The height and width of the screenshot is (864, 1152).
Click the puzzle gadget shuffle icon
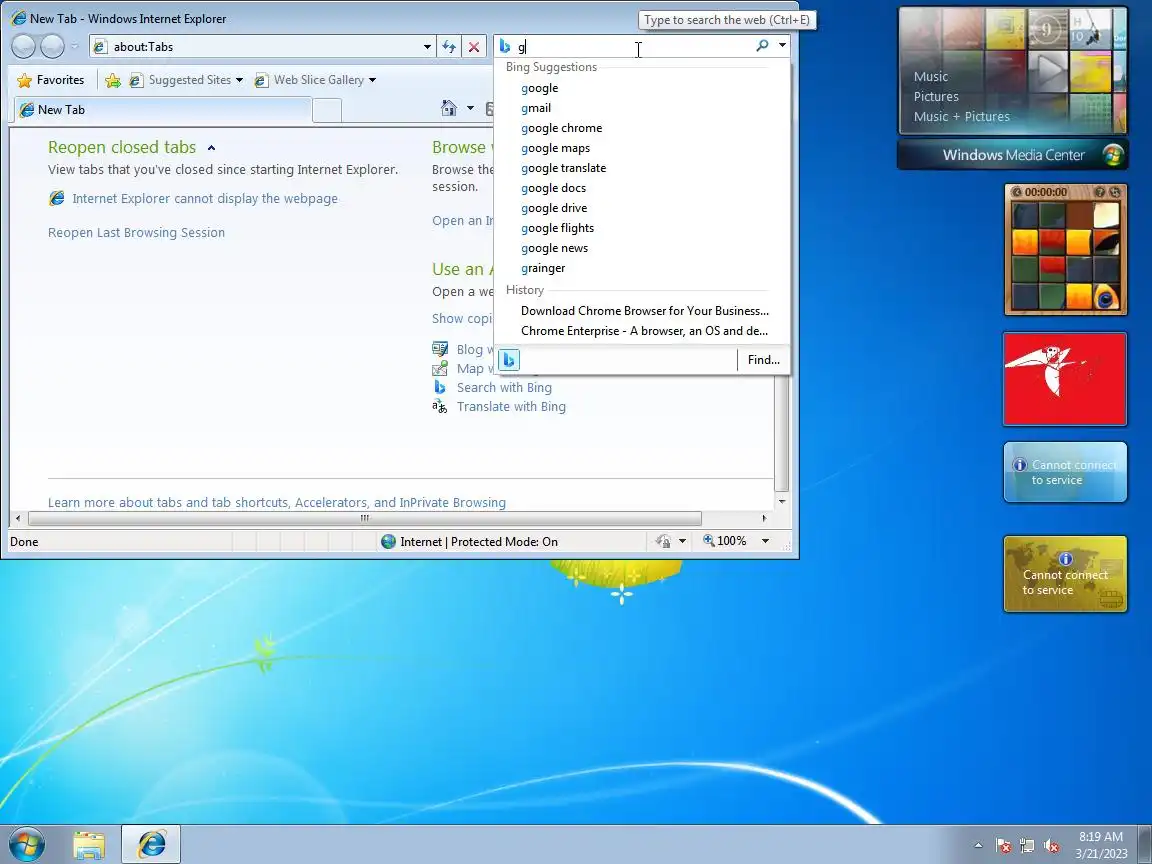coord(1115,192)
